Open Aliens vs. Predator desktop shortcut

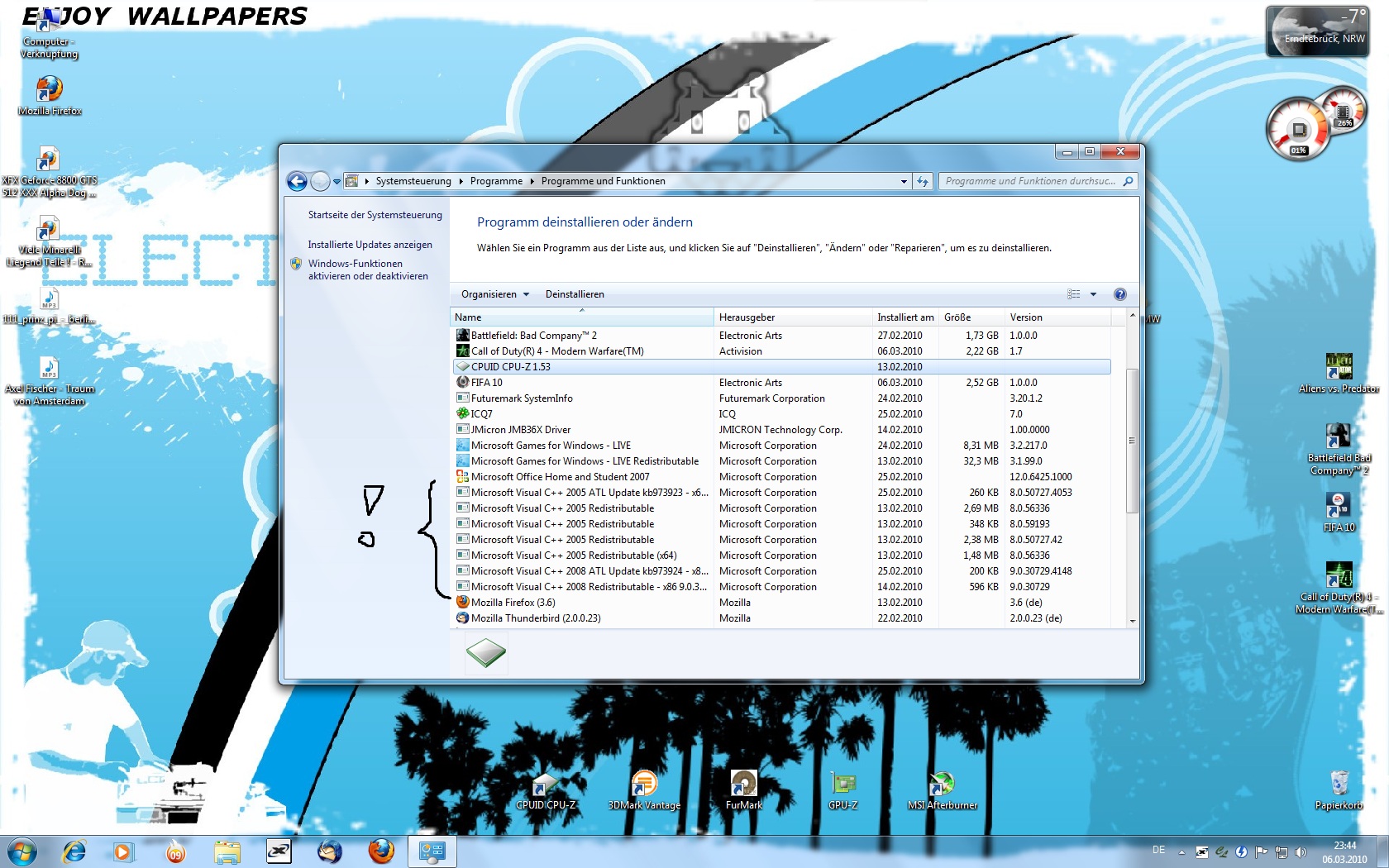coord(1339,372)
